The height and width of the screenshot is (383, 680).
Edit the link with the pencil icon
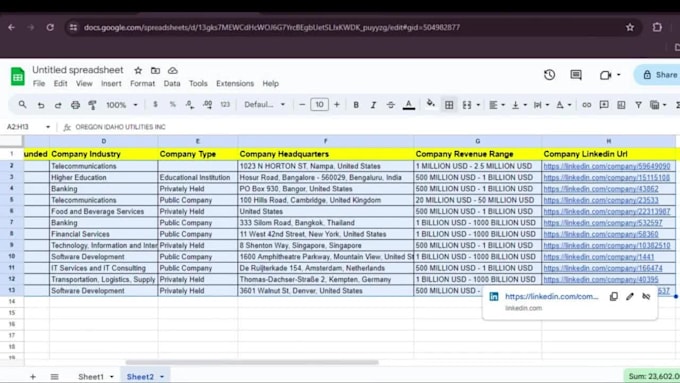[630, 296]
